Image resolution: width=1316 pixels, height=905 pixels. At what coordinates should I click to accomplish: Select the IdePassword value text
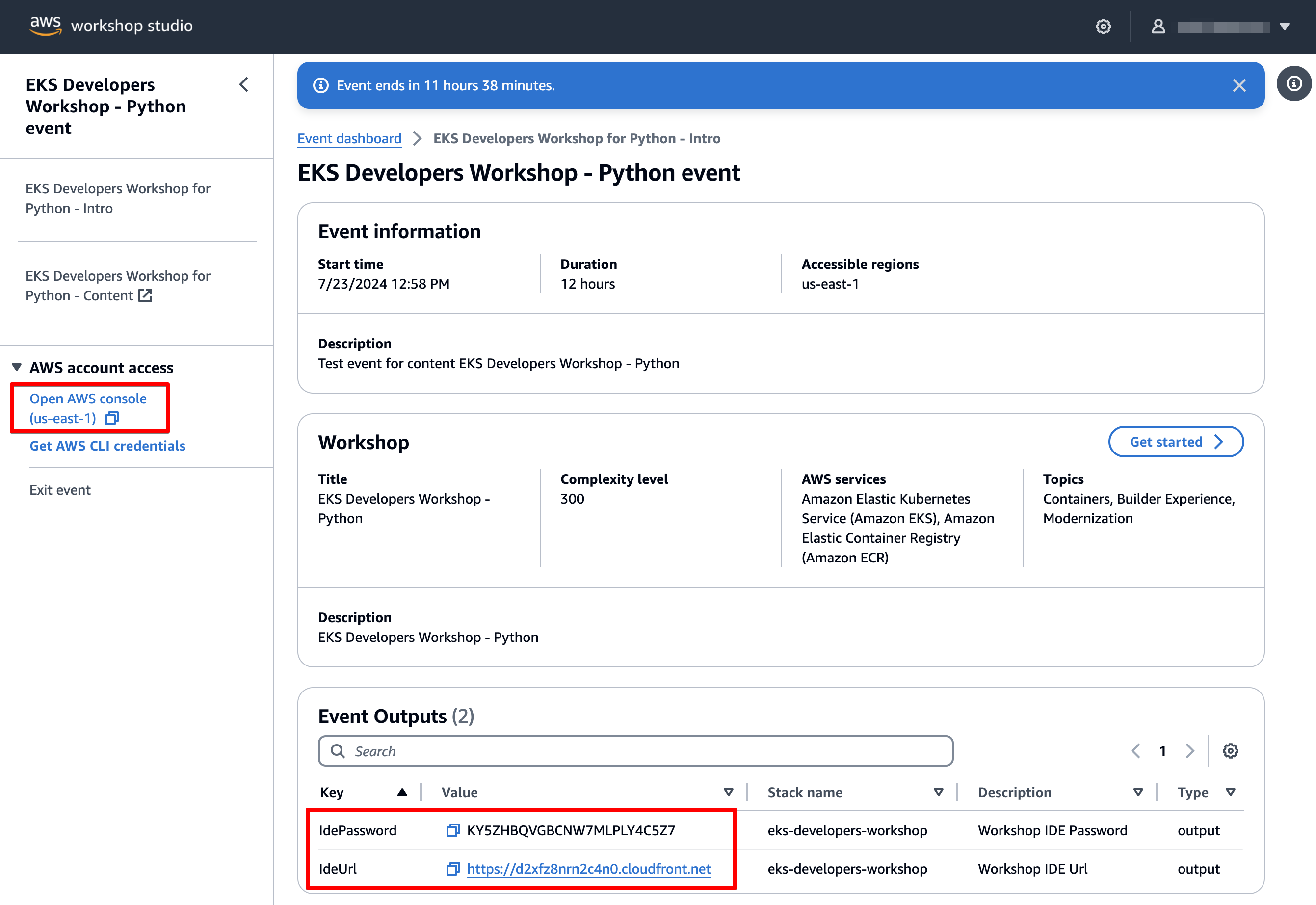[x=571, y=831]
